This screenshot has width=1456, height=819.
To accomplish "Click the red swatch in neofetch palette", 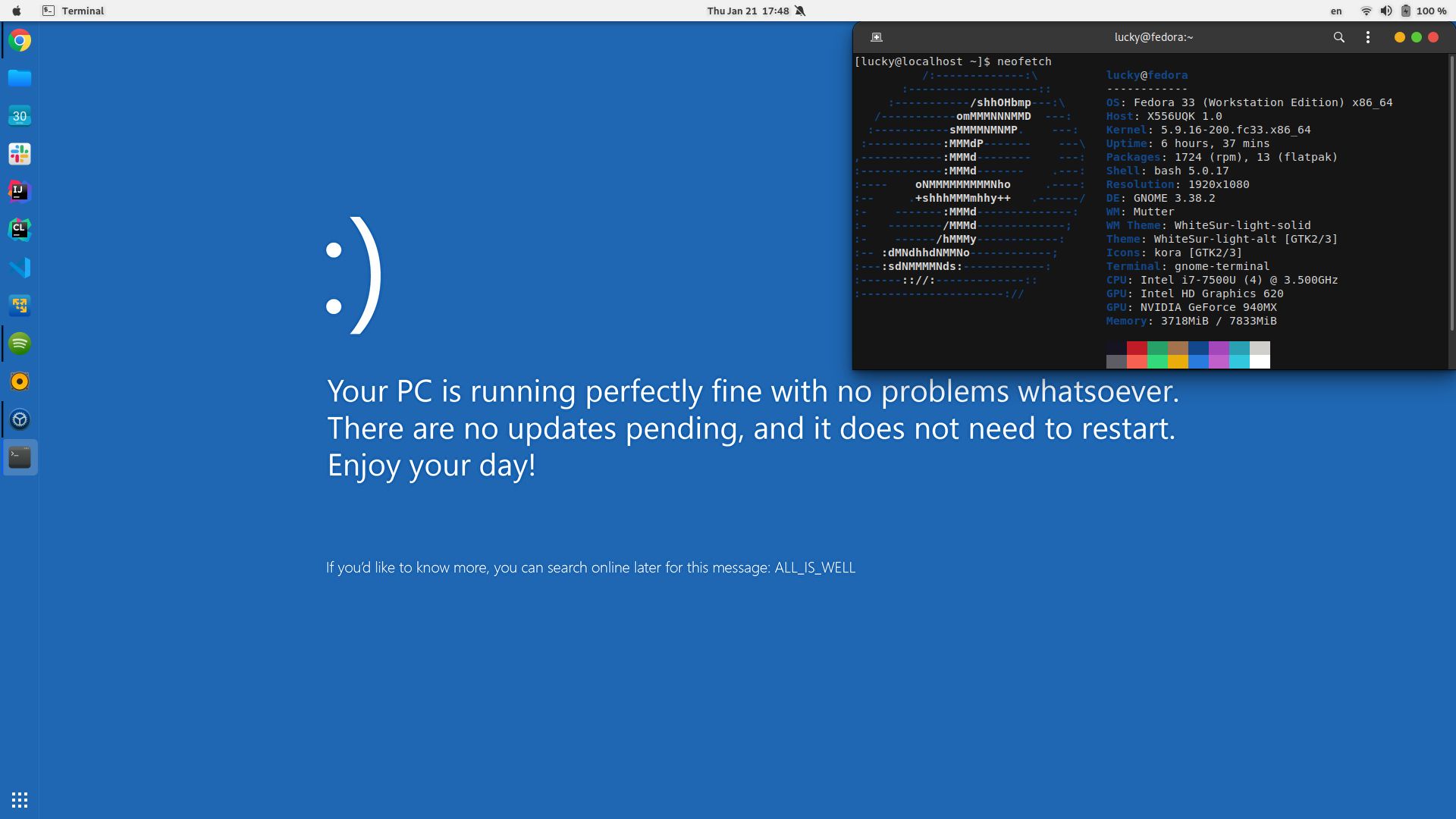I will (1136, 348).
